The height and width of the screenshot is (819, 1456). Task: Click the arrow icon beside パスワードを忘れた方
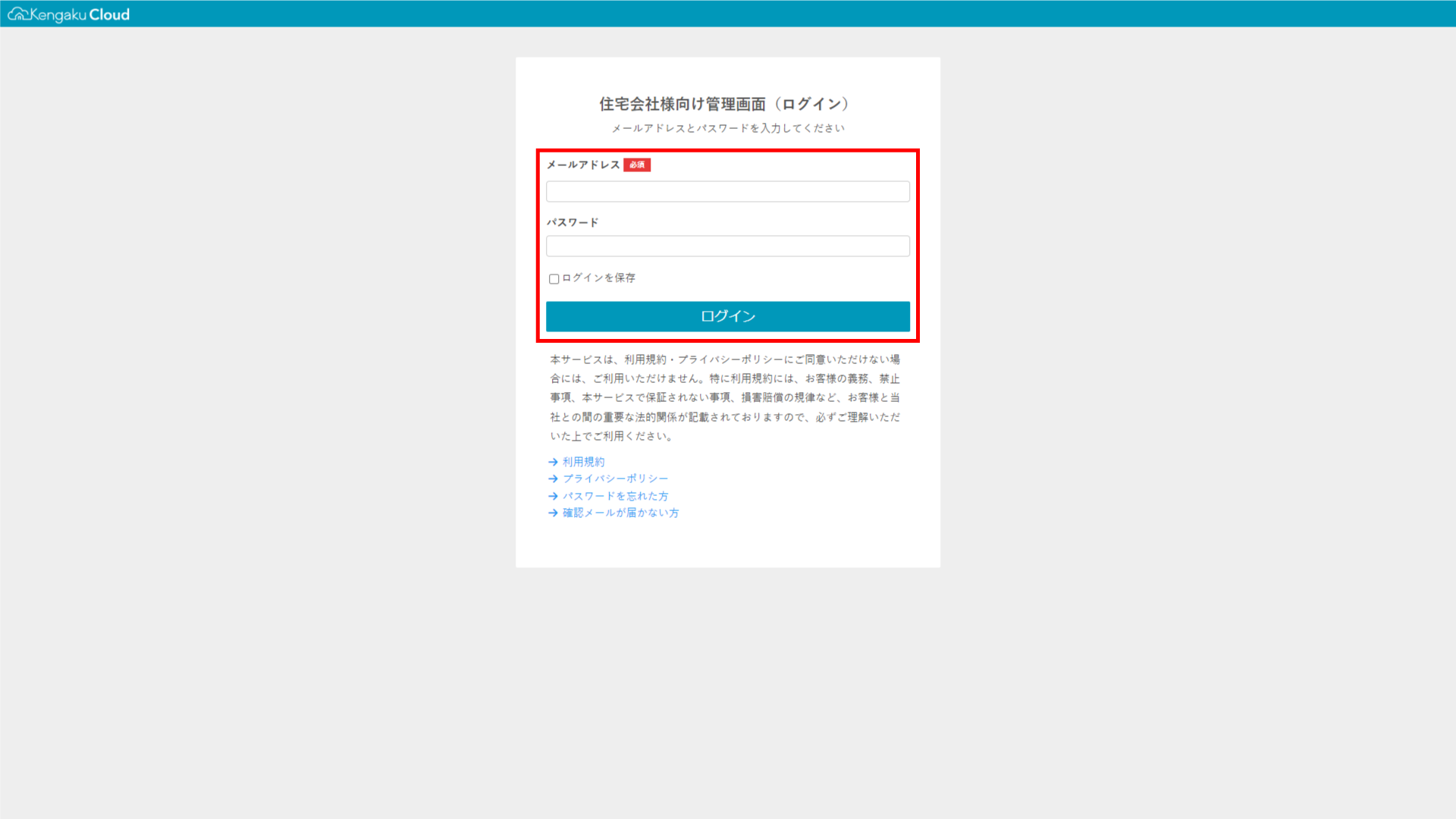point(552,495)
